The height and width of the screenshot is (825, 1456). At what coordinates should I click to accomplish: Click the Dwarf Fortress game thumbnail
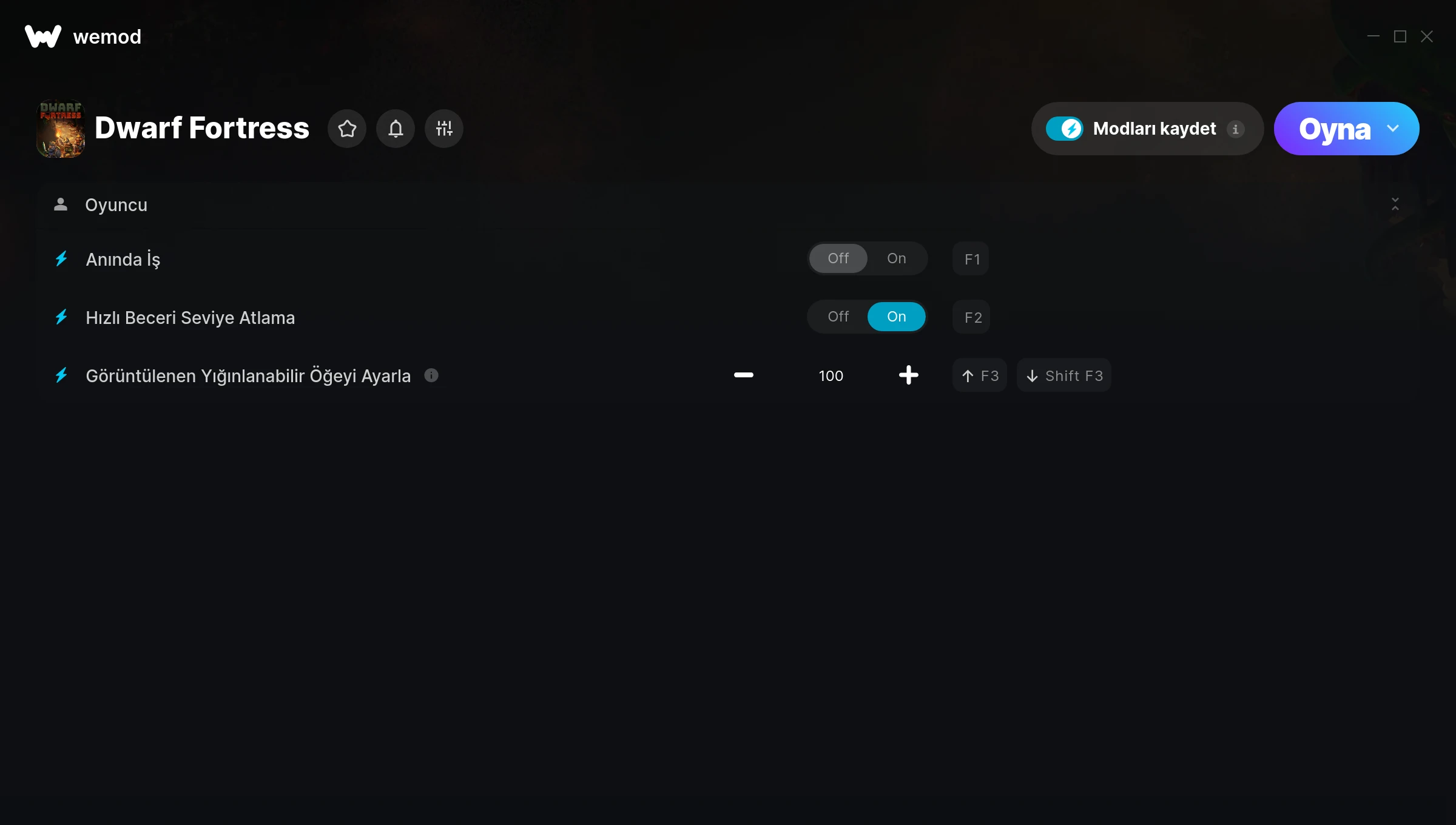click(x=61, y=129)
